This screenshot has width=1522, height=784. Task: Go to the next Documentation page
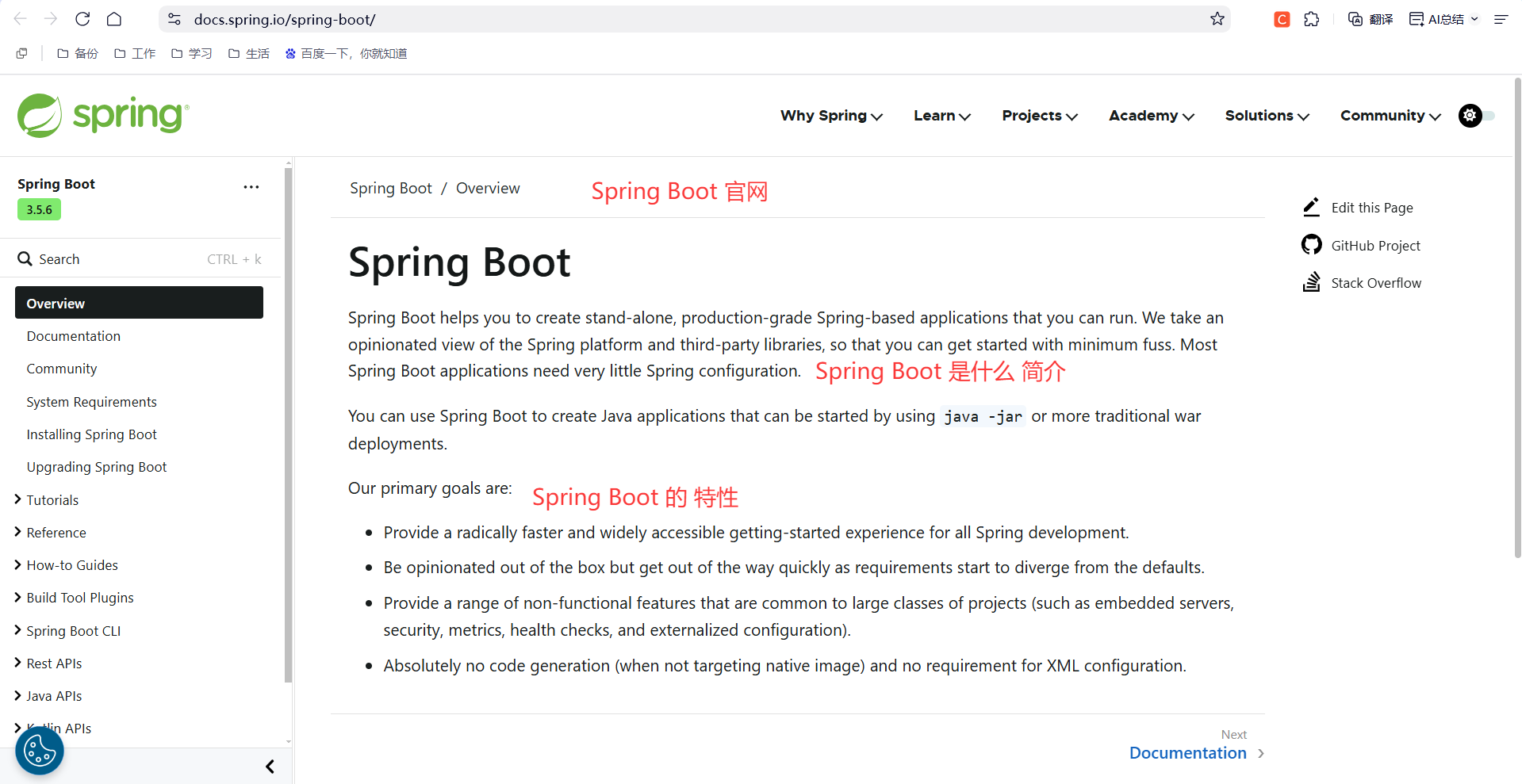click(x=1196, y=753)
